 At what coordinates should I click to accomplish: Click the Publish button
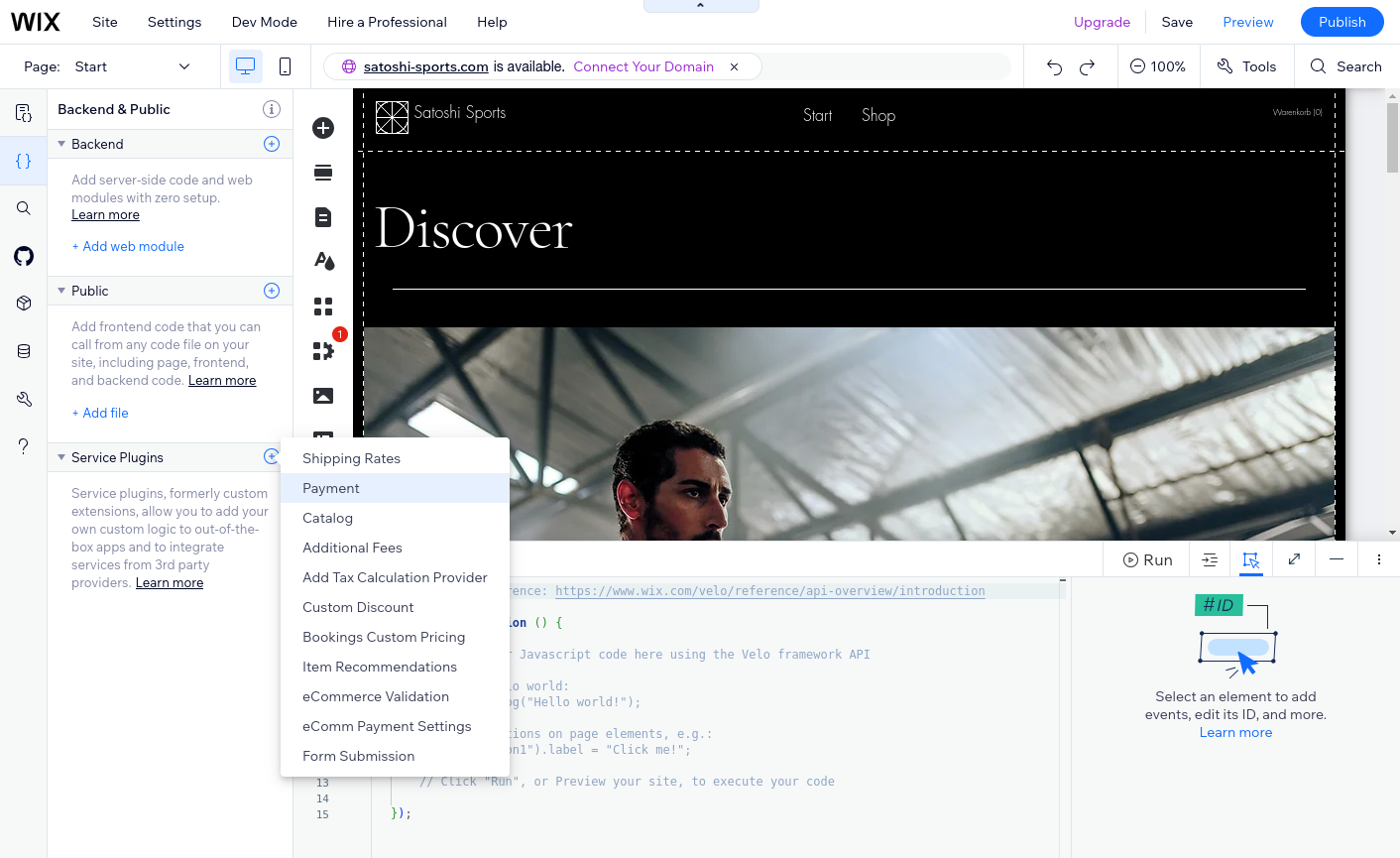pyautogui.click(x=1342, y=21)
